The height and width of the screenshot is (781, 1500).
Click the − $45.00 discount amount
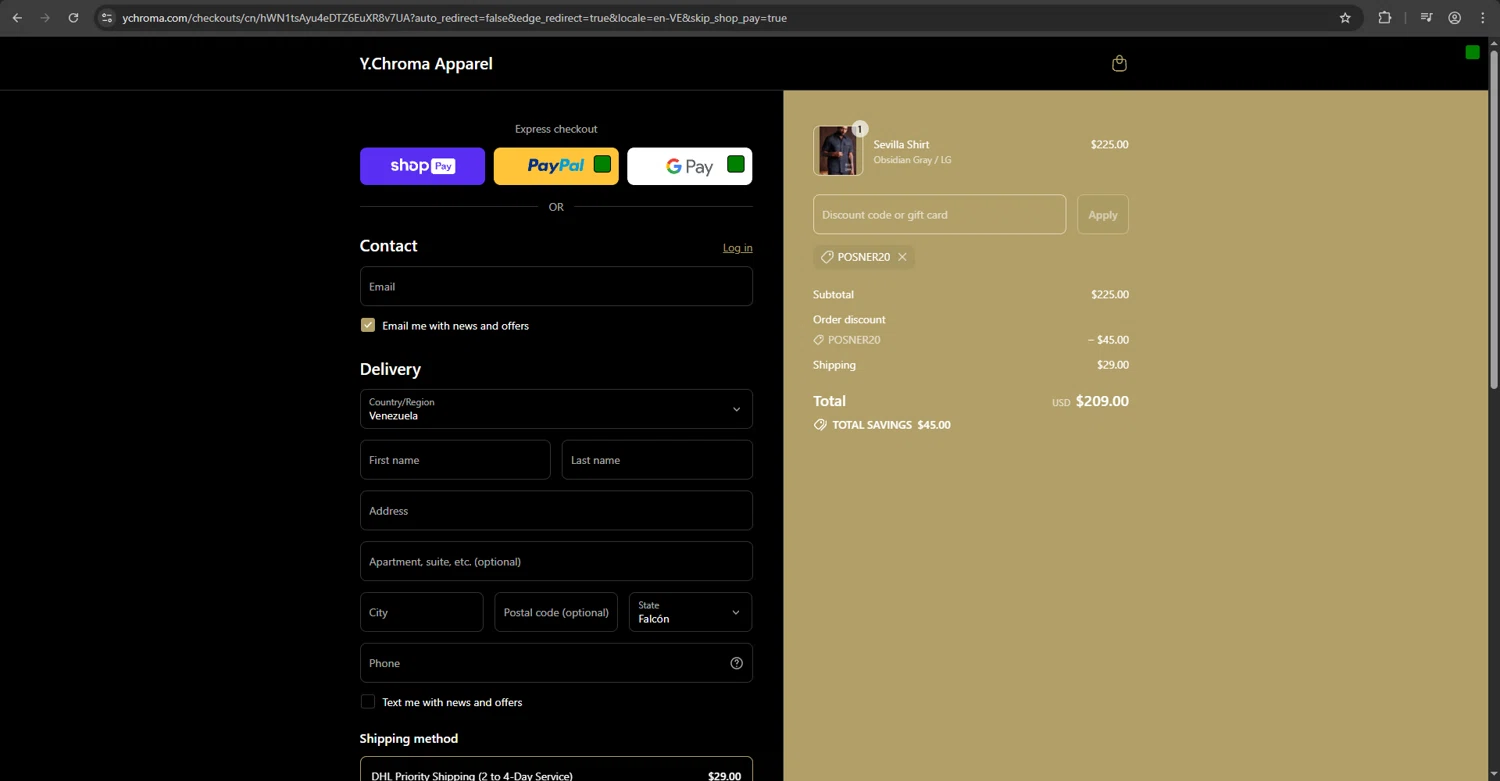pos(1108,340)
